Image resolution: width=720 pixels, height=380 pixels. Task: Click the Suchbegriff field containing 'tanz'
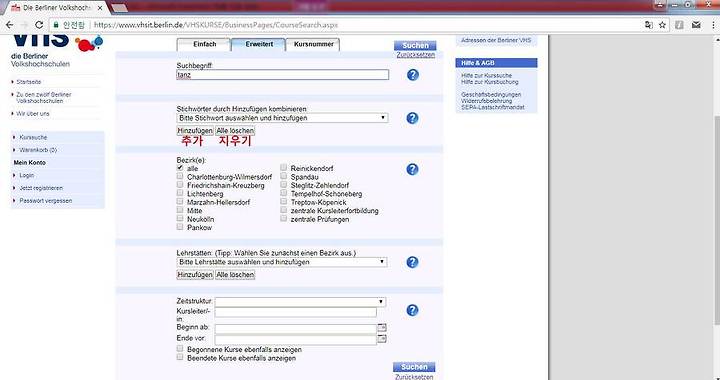click(x=282, y=75)
